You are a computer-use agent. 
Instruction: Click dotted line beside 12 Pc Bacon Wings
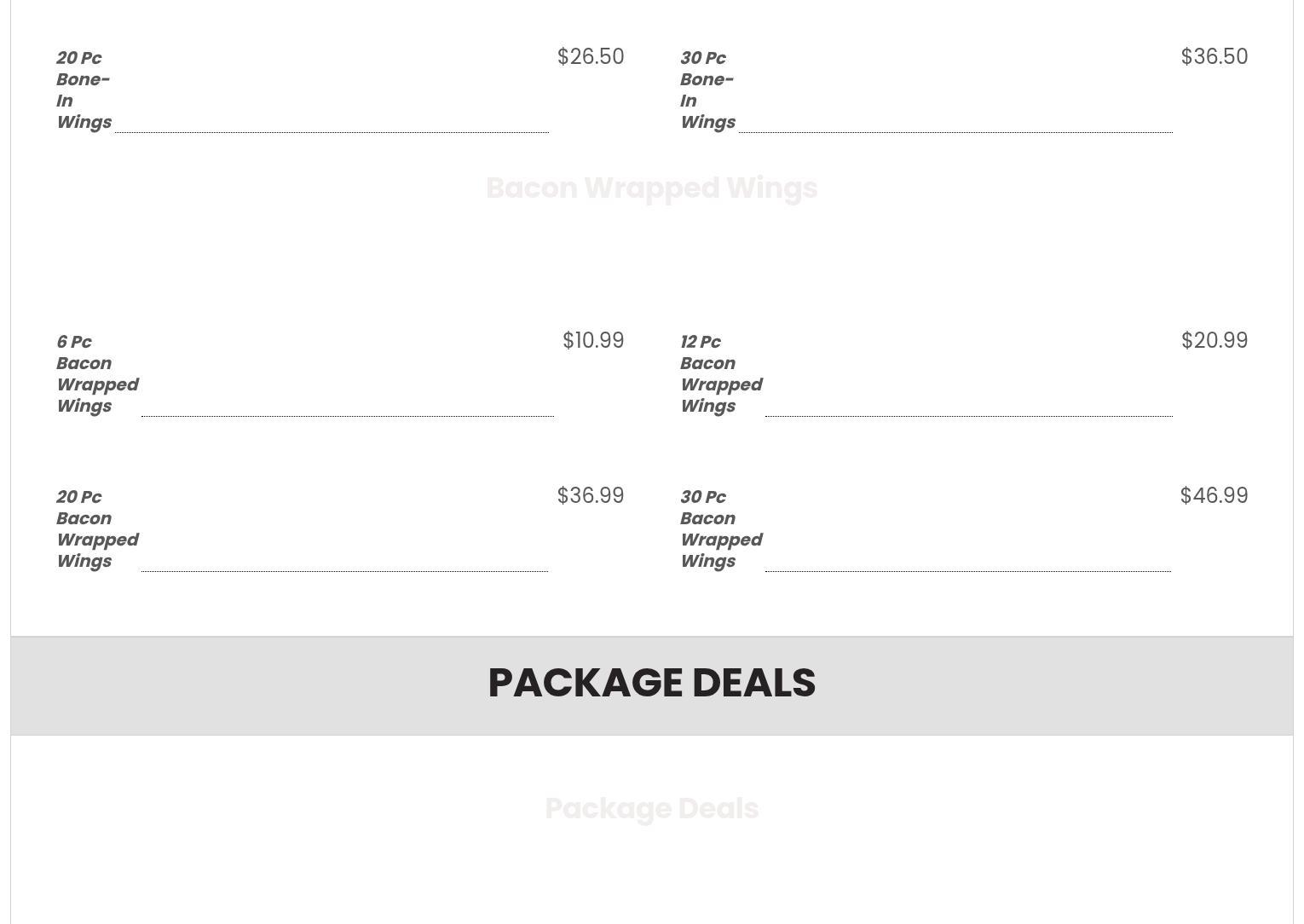point(968,416)
